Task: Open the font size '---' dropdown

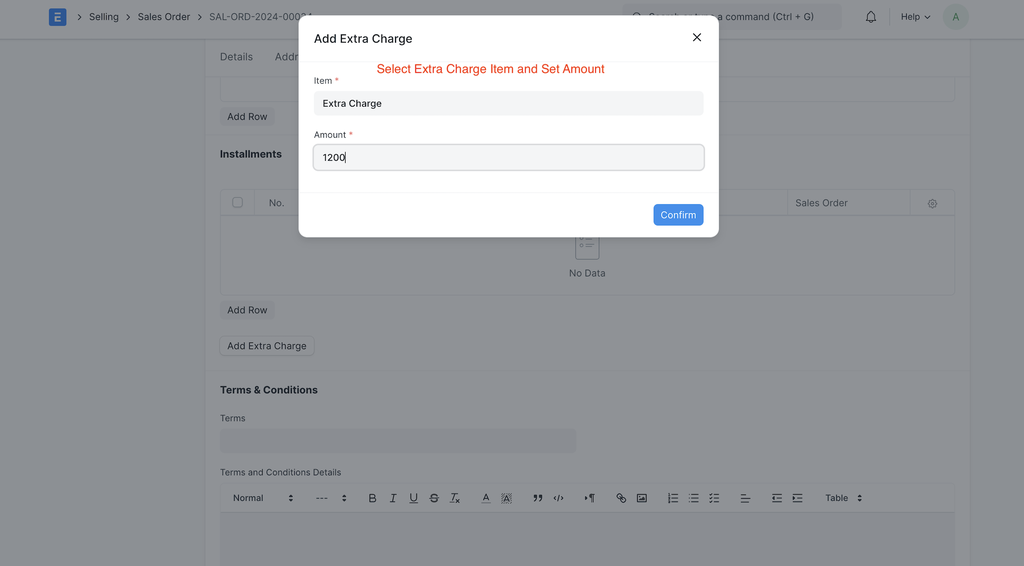Action: click(x=330, y=498)
